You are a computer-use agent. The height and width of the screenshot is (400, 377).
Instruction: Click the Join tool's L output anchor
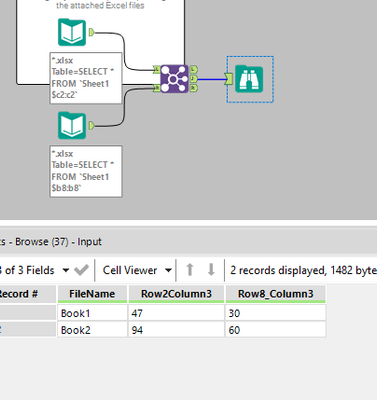(x=194, y=69)
